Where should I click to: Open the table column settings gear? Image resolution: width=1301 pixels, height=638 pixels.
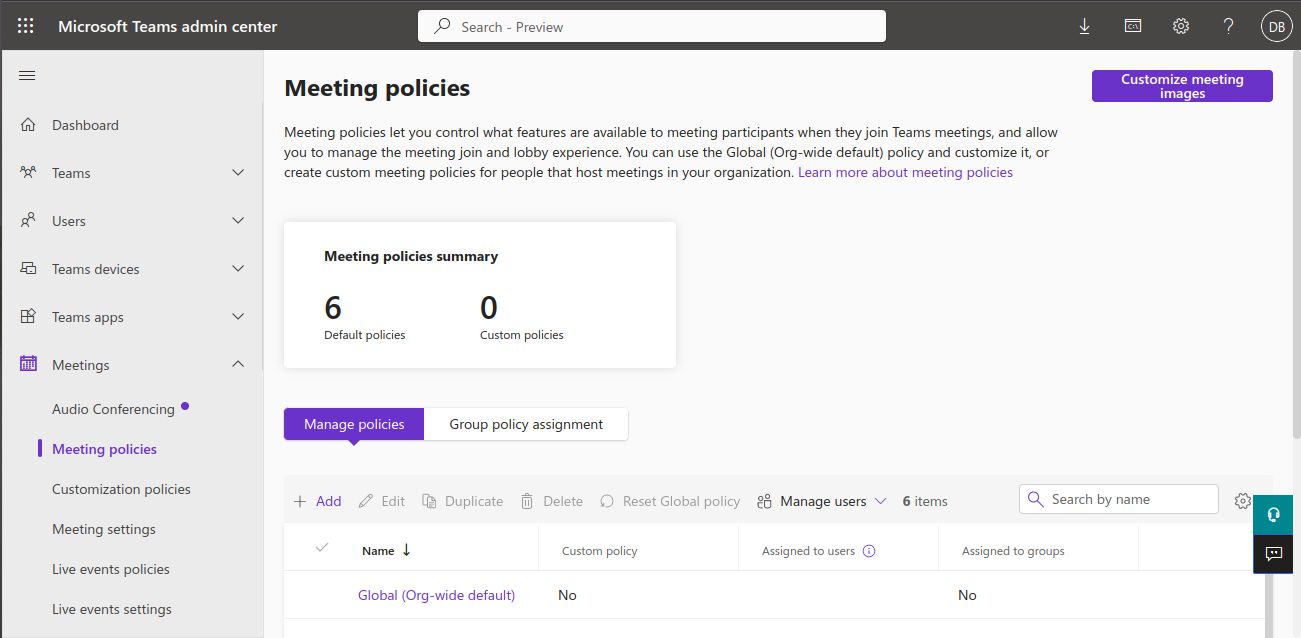[1243, 501]
